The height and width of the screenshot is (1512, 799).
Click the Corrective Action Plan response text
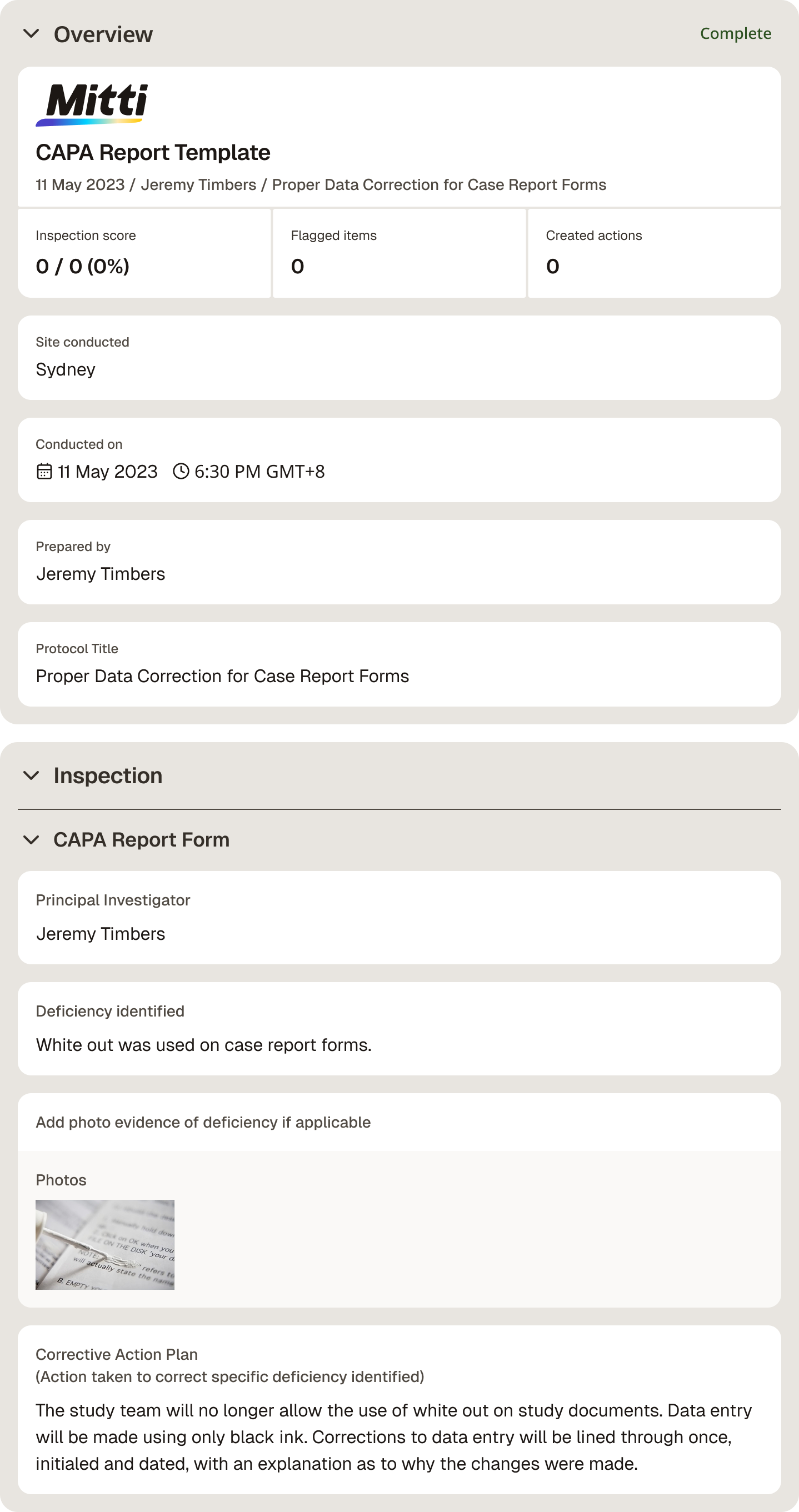tap(394, 1437)
